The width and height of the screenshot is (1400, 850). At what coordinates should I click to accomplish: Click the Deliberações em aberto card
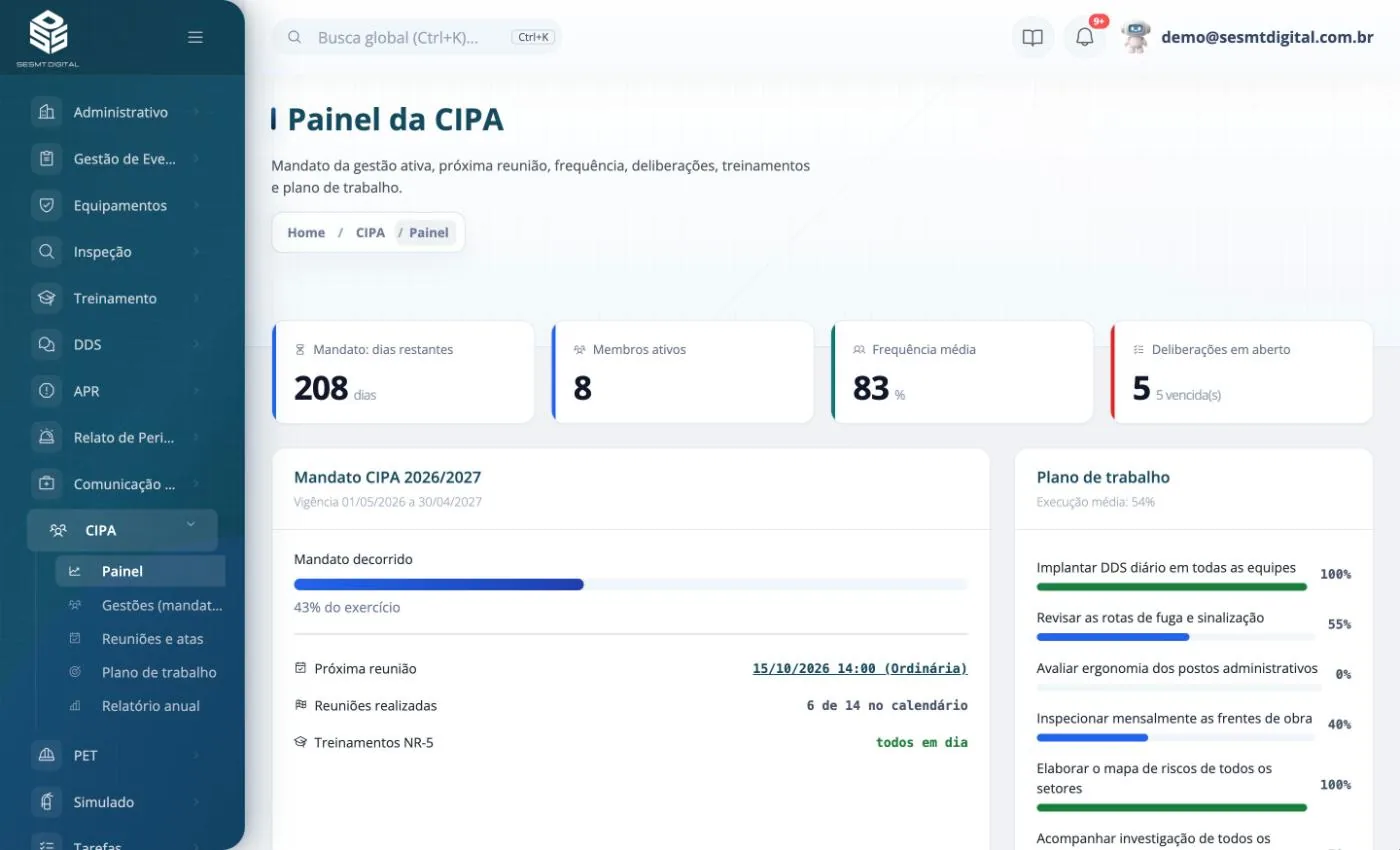click(1241, 372)
